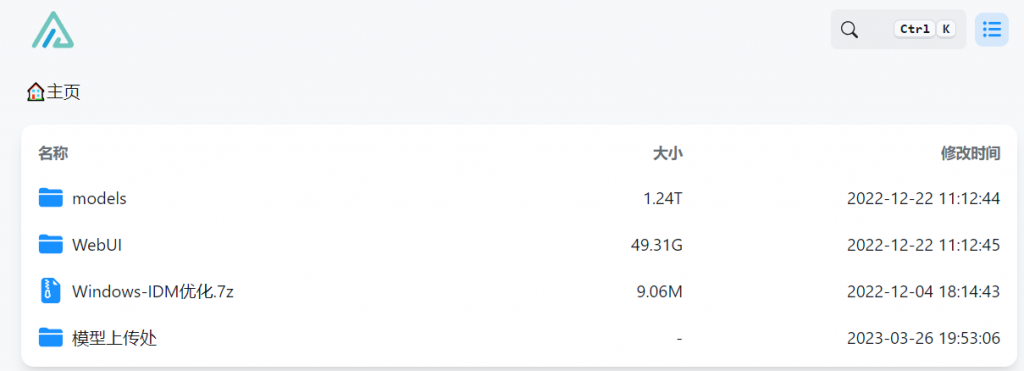This screenshot has height=371, width=1024.
Task: Sort by 名称 column header
Action: tap(53, 153)
